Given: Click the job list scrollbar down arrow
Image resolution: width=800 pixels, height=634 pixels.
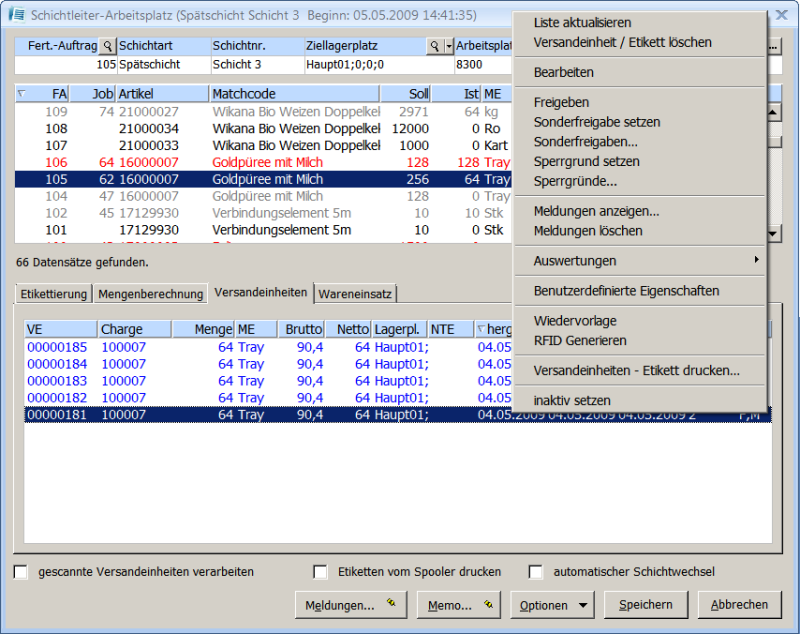Looking at the screenshot, I should click(x=773, y=233).
